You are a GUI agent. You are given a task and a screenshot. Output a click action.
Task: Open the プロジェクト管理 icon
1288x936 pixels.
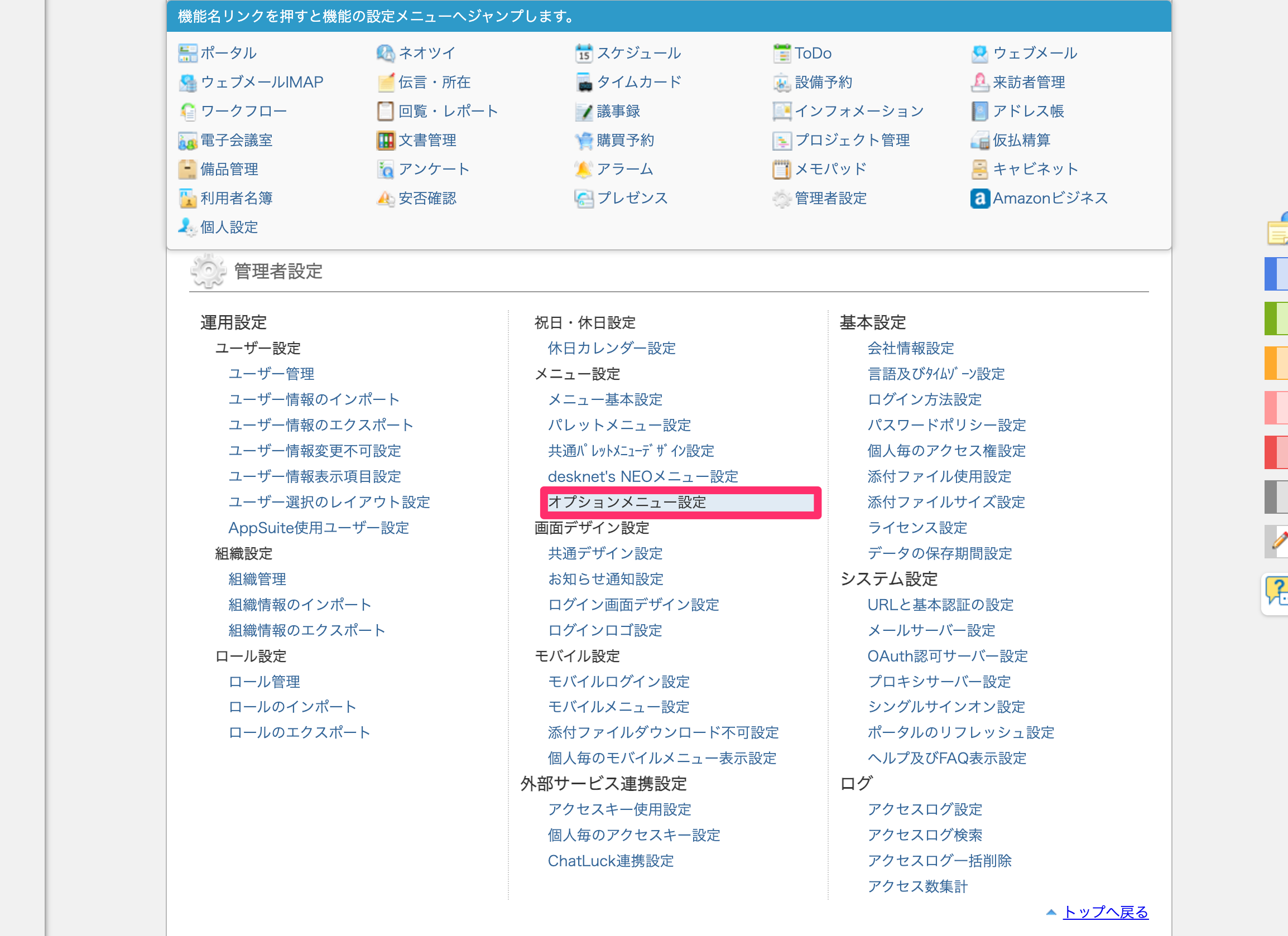782,140
